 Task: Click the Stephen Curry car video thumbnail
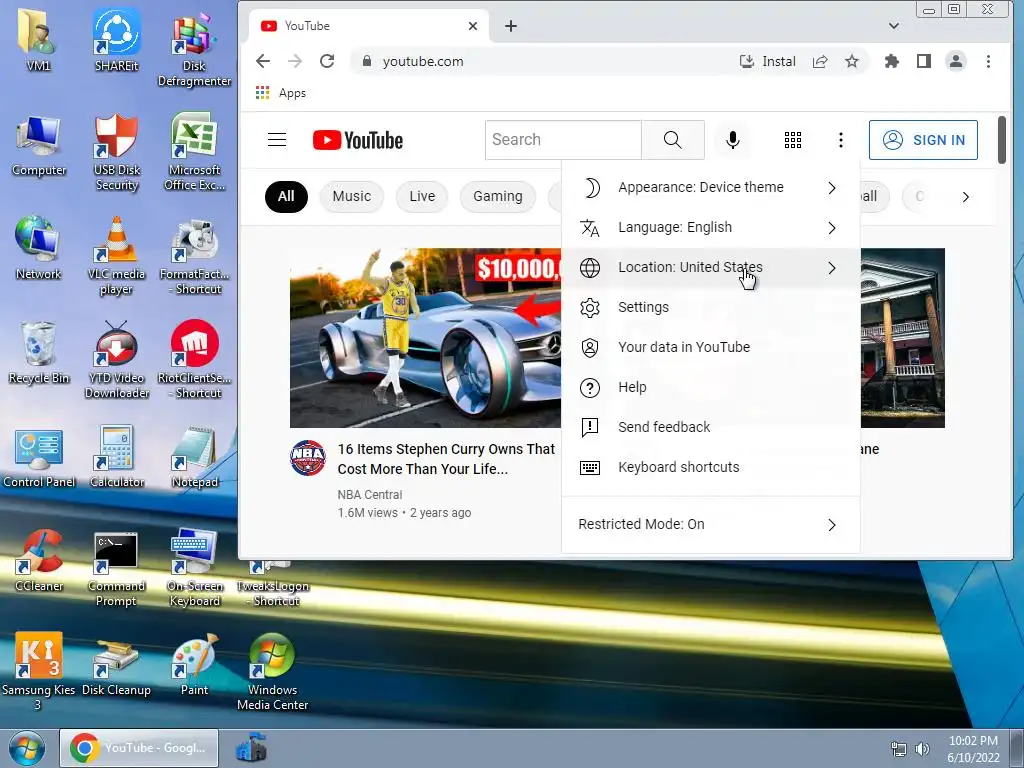pos(425,338)
